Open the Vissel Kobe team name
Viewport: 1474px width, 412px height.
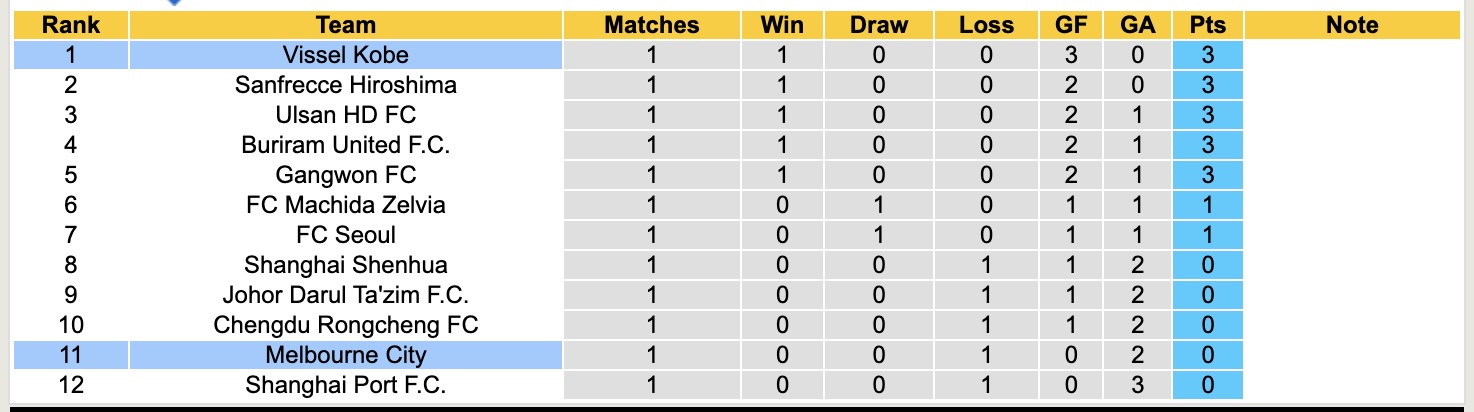[x=346, y=55]
